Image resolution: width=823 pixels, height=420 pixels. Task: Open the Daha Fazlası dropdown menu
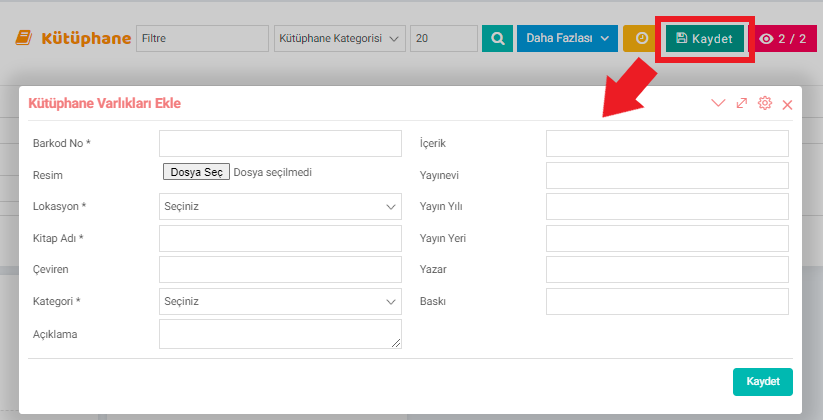(x=567, y=38)
